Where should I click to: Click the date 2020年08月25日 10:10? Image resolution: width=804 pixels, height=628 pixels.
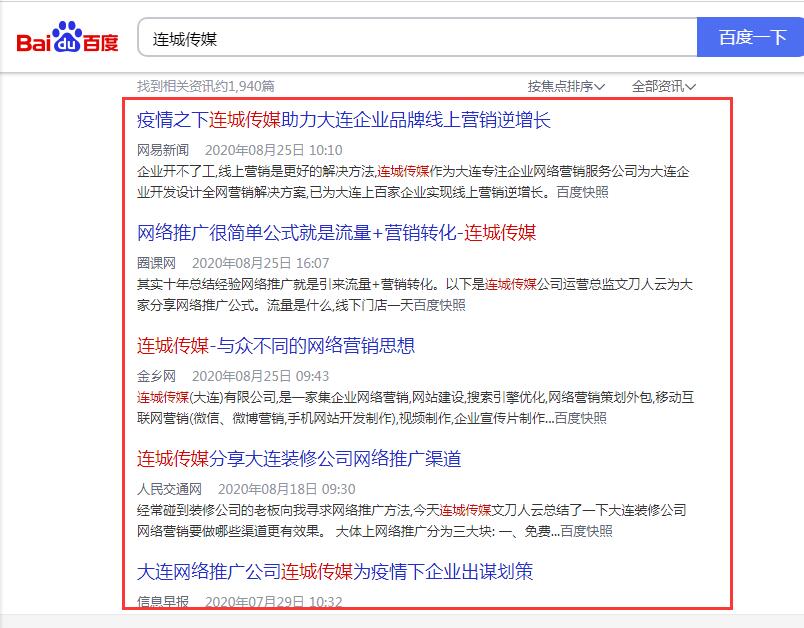(x=274, y=150)
